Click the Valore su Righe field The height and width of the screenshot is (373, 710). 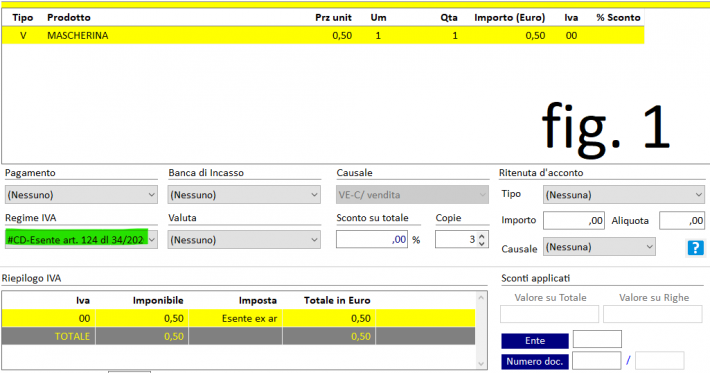(x=652, y=314)
